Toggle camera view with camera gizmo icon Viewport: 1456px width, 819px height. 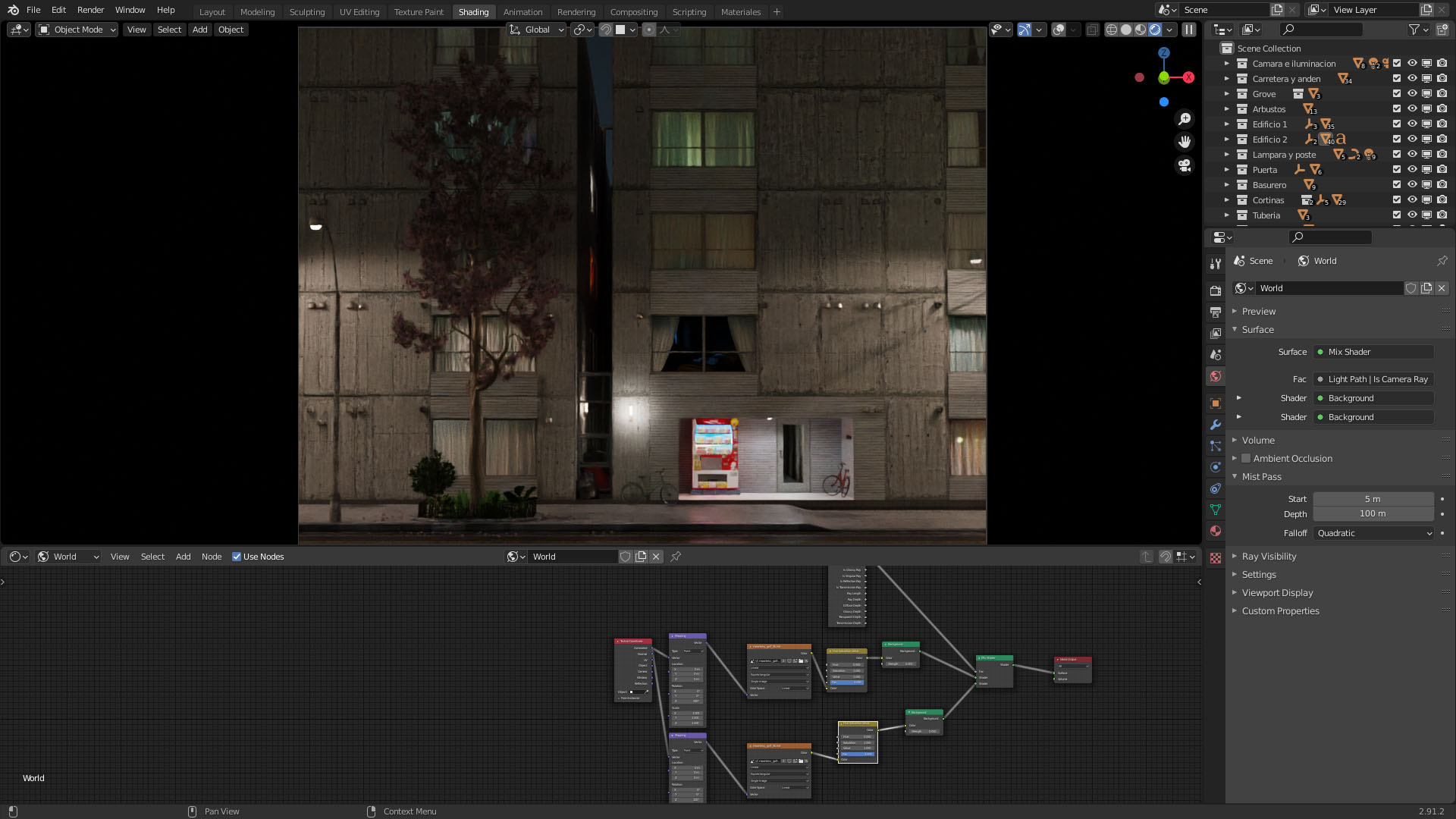point(1185,165)
